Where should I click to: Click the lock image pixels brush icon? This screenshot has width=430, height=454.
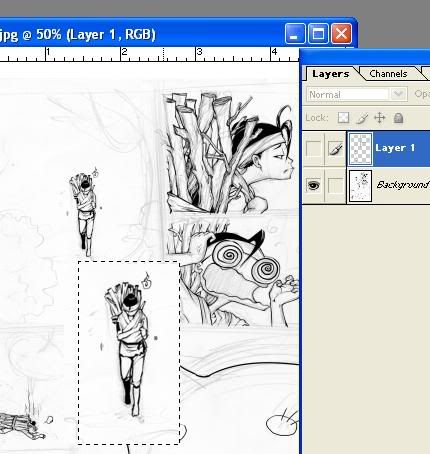click(x=362, y=118)
